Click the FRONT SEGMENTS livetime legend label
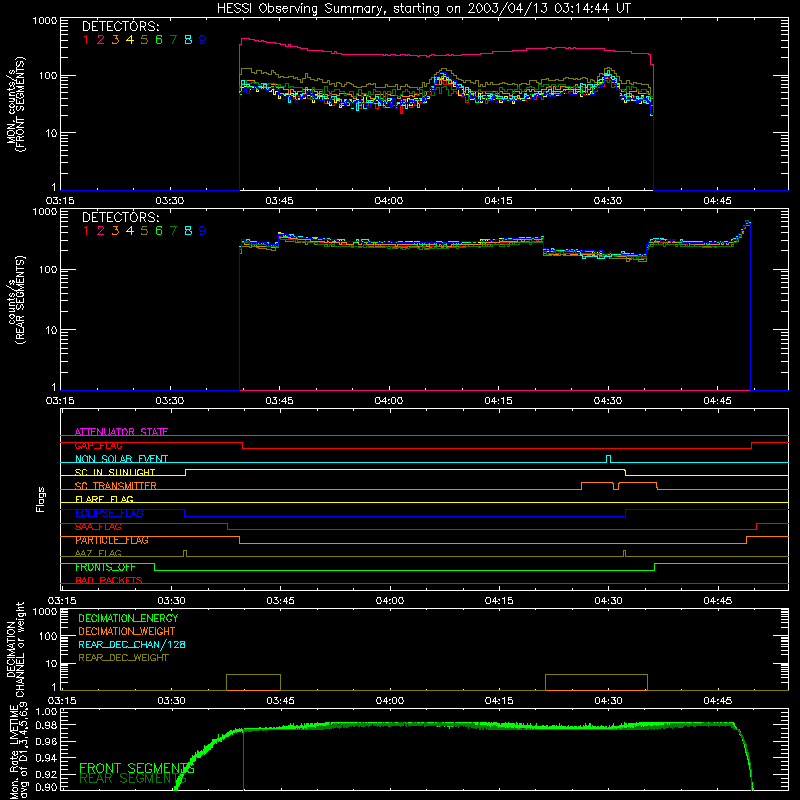The image size is (800, 800). (x=137, y=768)
